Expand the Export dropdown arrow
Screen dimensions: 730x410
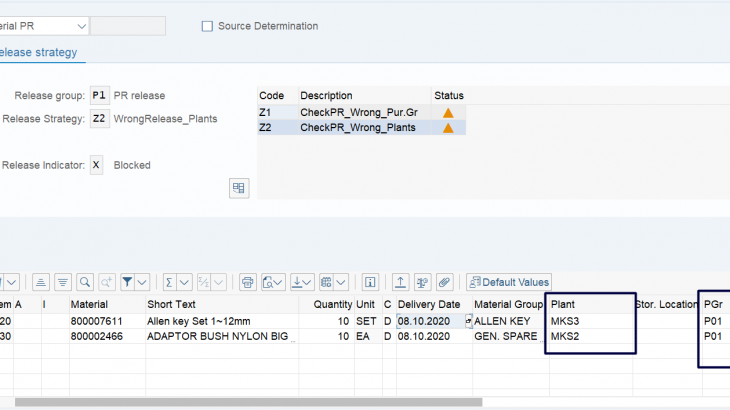coord(306,282)
